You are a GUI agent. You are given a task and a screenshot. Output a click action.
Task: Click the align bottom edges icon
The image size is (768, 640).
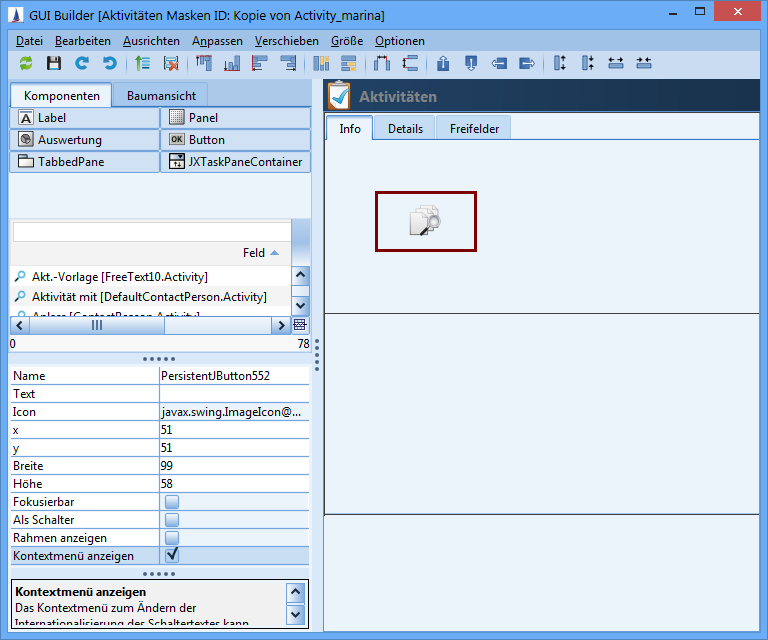[x=232, y=63]
